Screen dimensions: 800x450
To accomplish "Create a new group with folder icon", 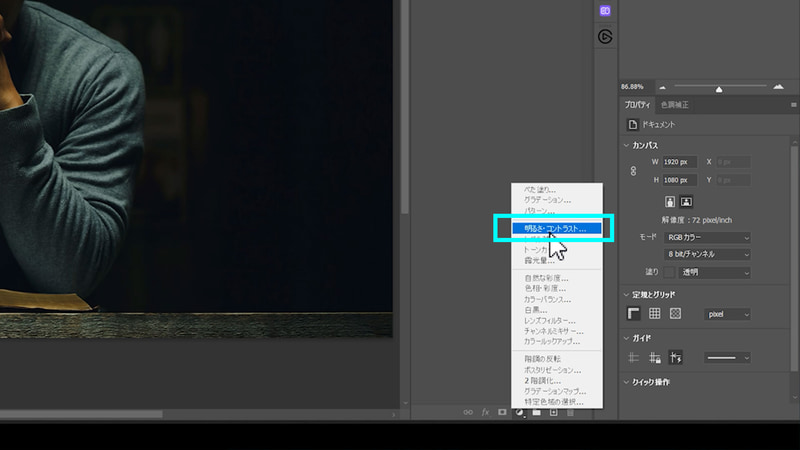I will click(536, 412).
